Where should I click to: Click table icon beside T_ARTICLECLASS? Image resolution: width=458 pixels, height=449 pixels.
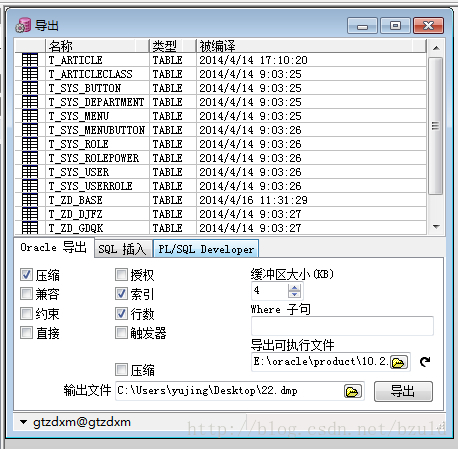click(x=30, y=74)
